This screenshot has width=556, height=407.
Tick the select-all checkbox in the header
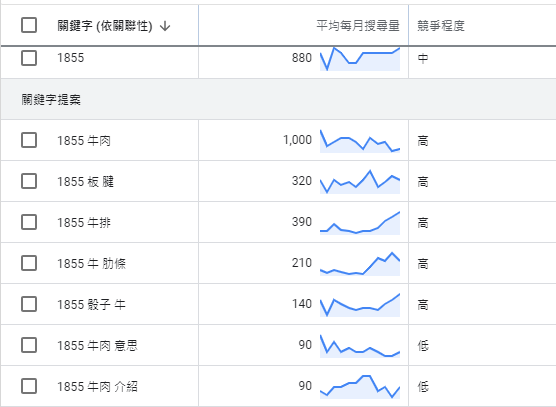click(29, 25)
